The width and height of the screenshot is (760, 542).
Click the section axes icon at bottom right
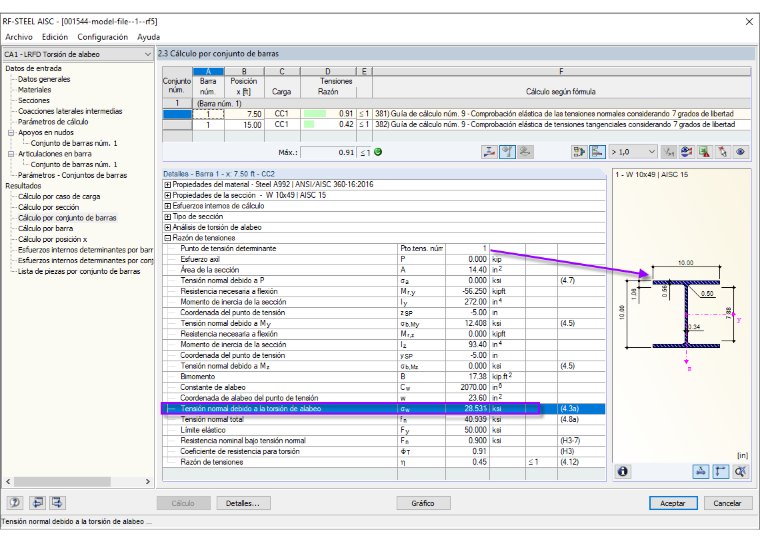point(721,471)
